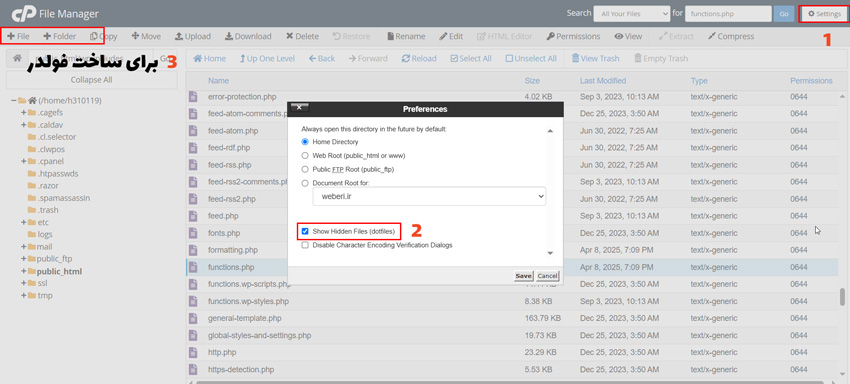
Task: Click Unselect All files
Action: [x=531, y=58]
